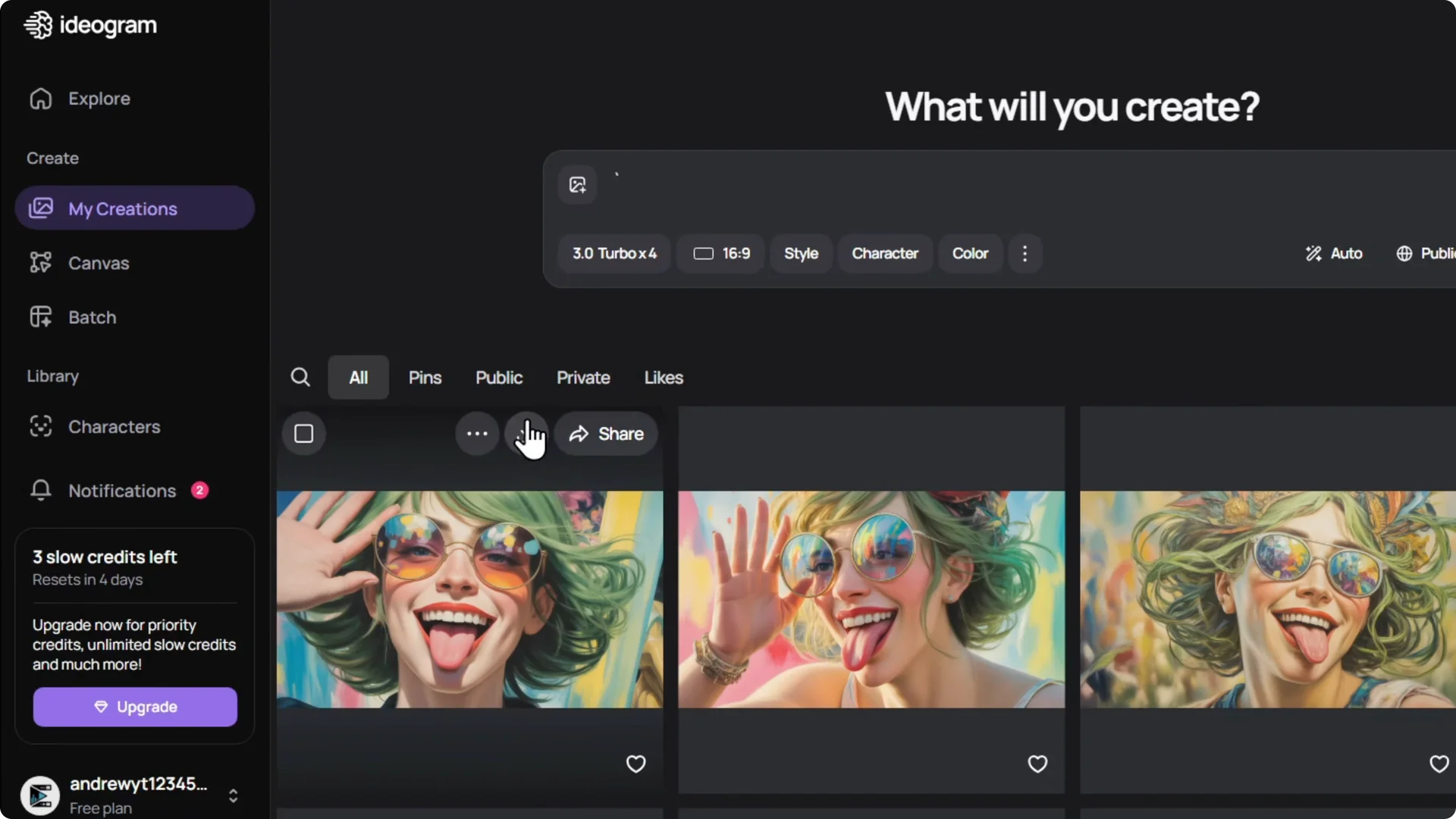1456x819 pixels.
Task: Open the 16:9 aspect ratio selector
Action: [x=719, y=253]
